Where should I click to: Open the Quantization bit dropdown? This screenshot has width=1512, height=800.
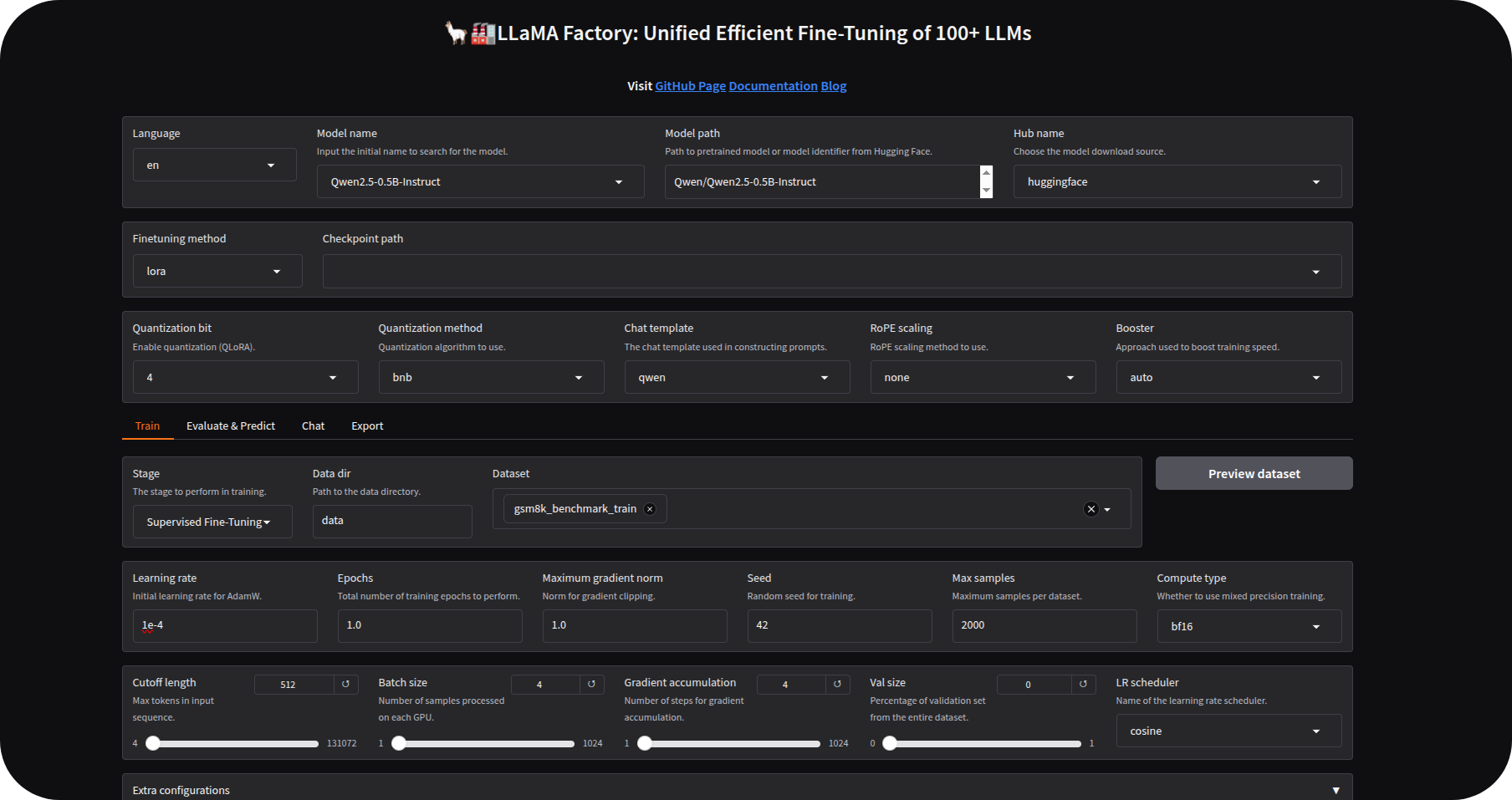[245, 377]
